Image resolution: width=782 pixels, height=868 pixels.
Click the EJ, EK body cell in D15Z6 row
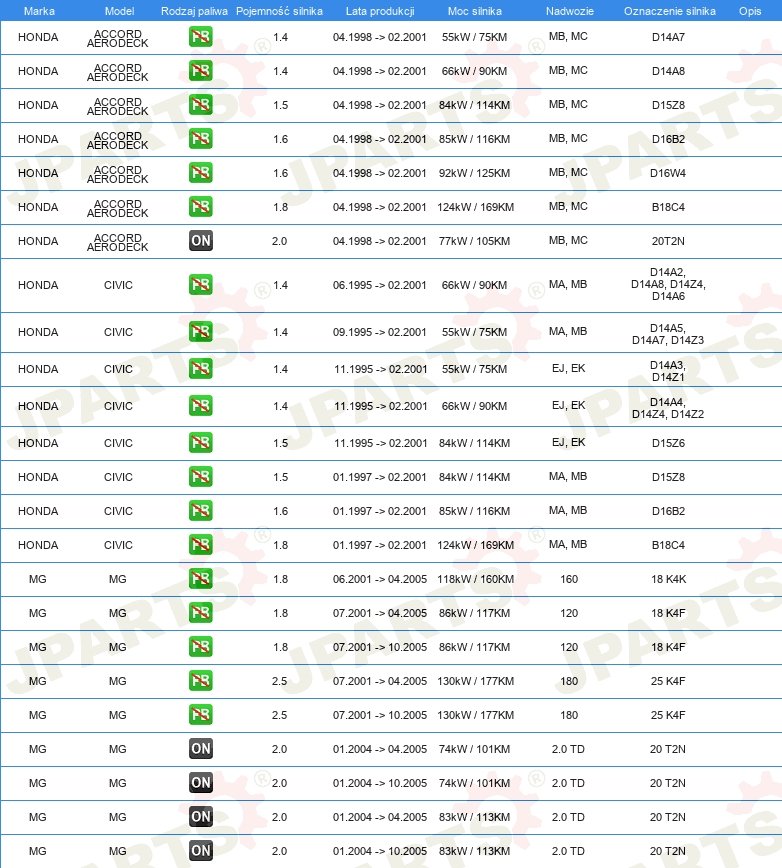pos(568,443)
